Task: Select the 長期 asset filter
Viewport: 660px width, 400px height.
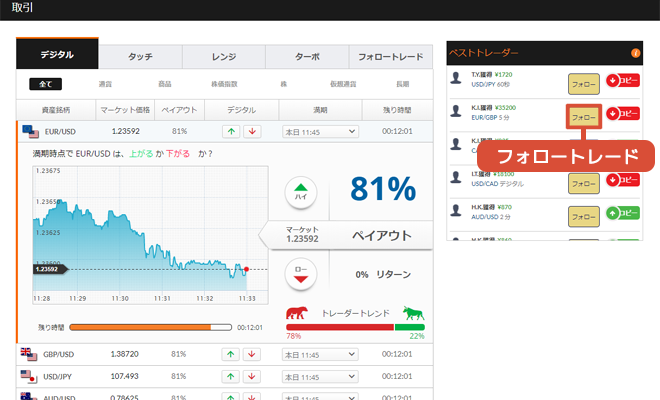Action: pos(403,84)
